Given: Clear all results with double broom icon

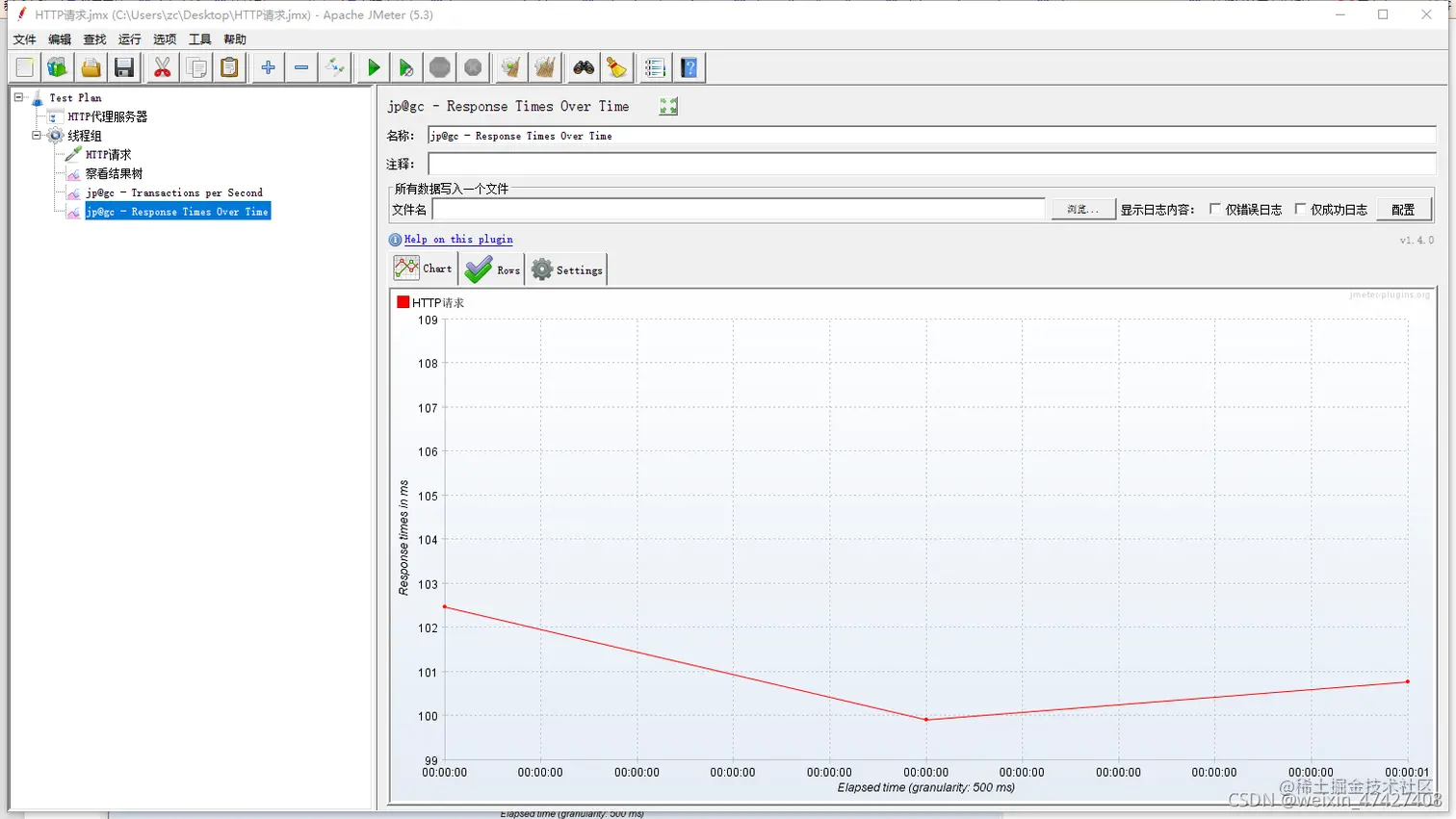Looking at the screenshot, I should (545, 67).
